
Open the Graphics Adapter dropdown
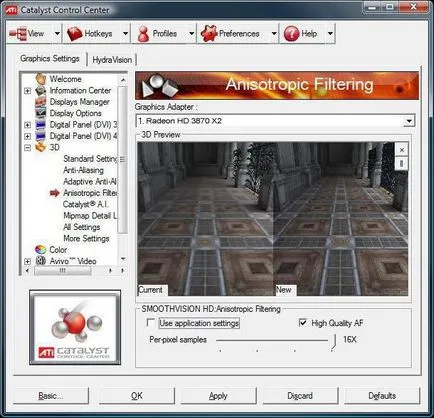tap(409, 121)
